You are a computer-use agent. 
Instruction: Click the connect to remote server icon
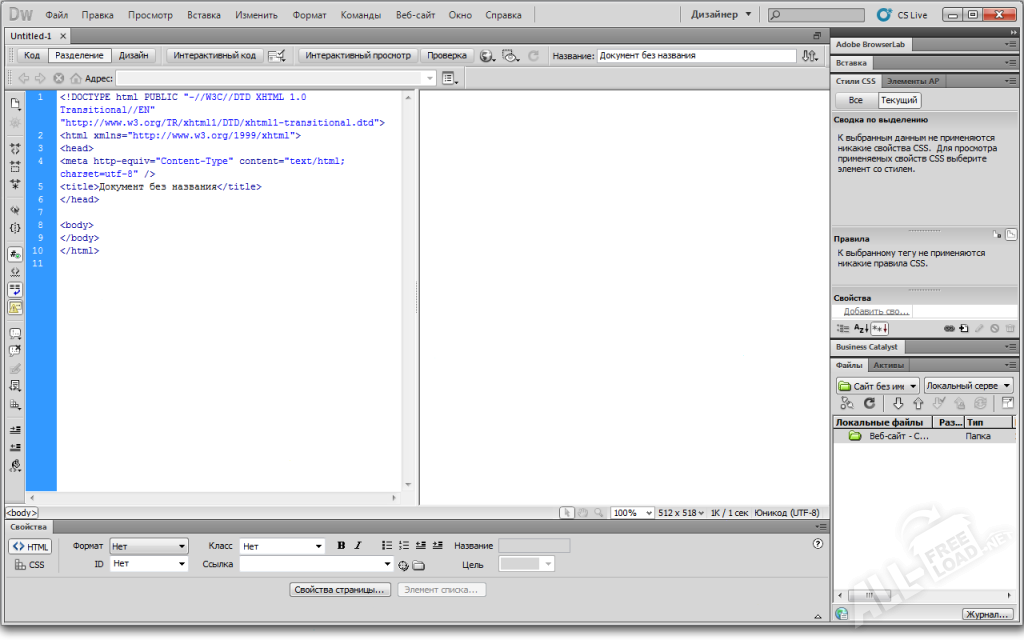click(846, 404)
